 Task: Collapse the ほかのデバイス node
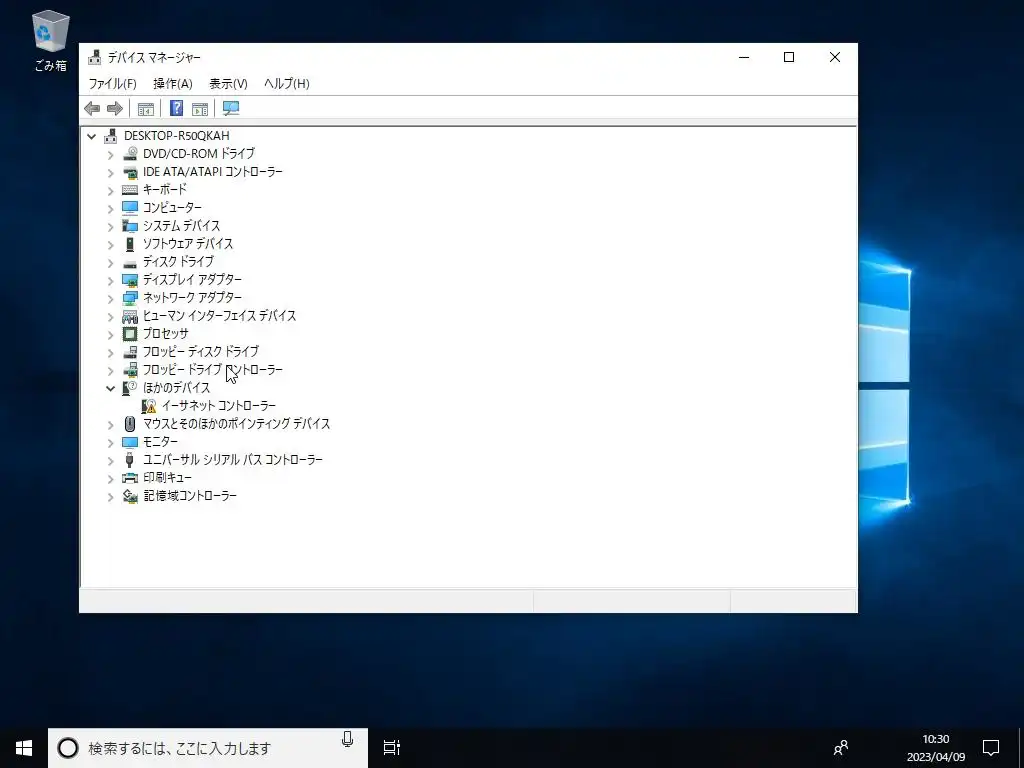[x=110, y=388]
